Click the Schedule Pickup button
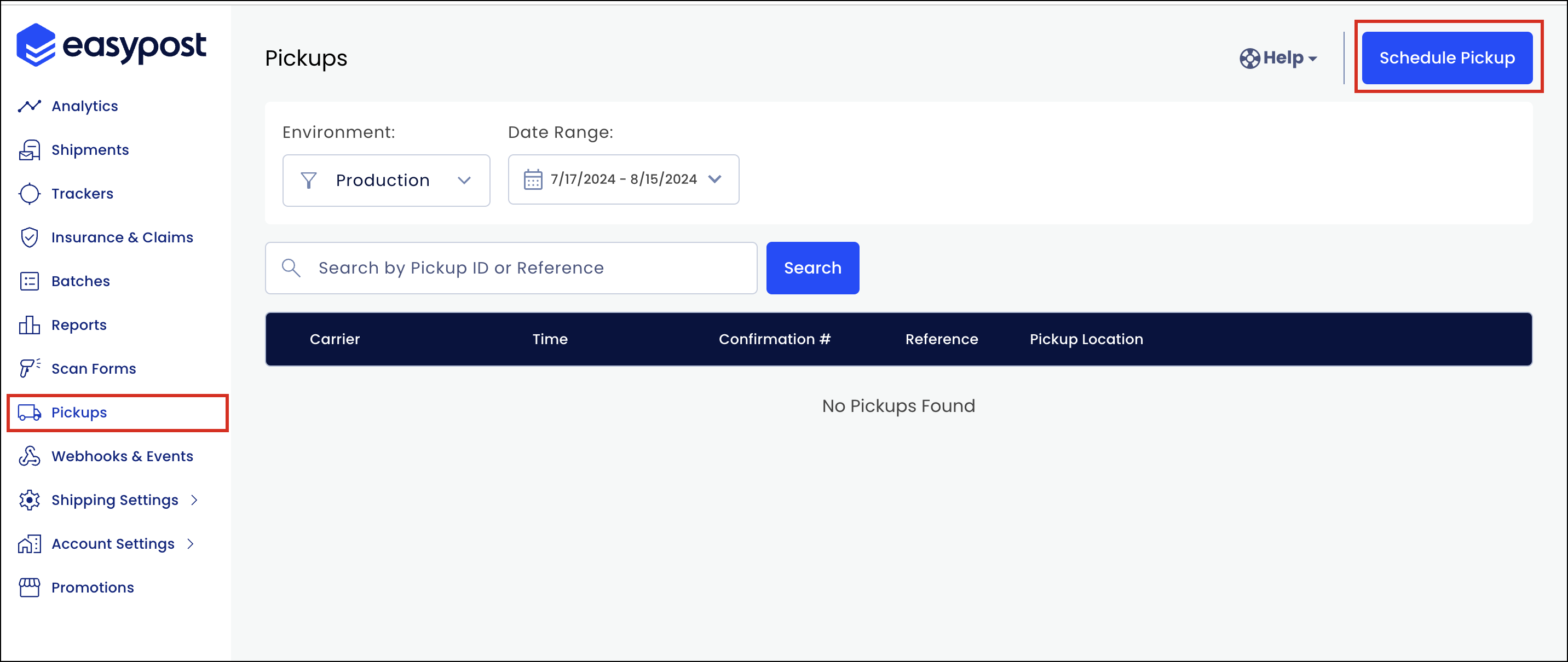1568x662 pixels. click(1447, 58)
